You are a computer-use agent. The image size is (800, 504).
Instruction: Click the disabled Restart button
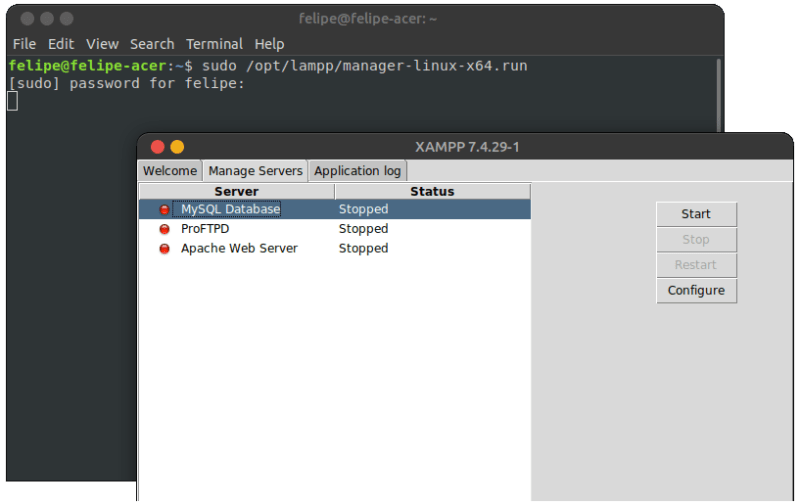click(x=696, y=265)
